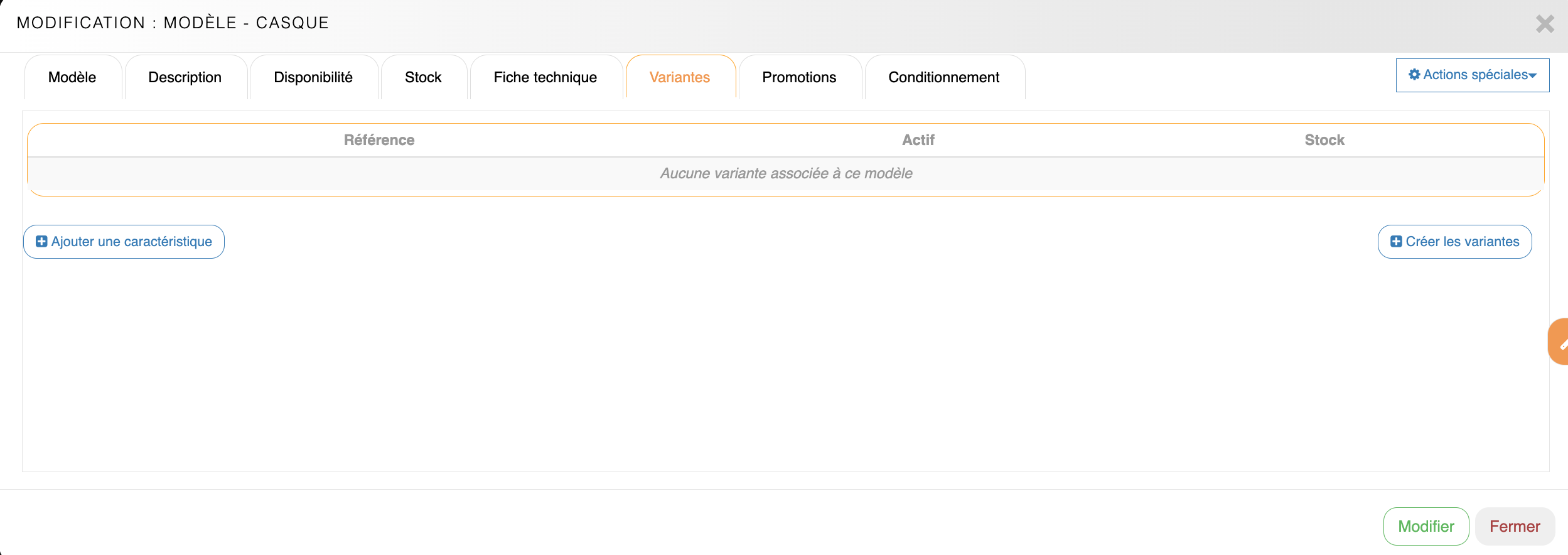The height and width of the screenshot is (555, 1568).
Task: Switch to the Modèle tab
Action: pyautogui.click(x=72, y=77)
